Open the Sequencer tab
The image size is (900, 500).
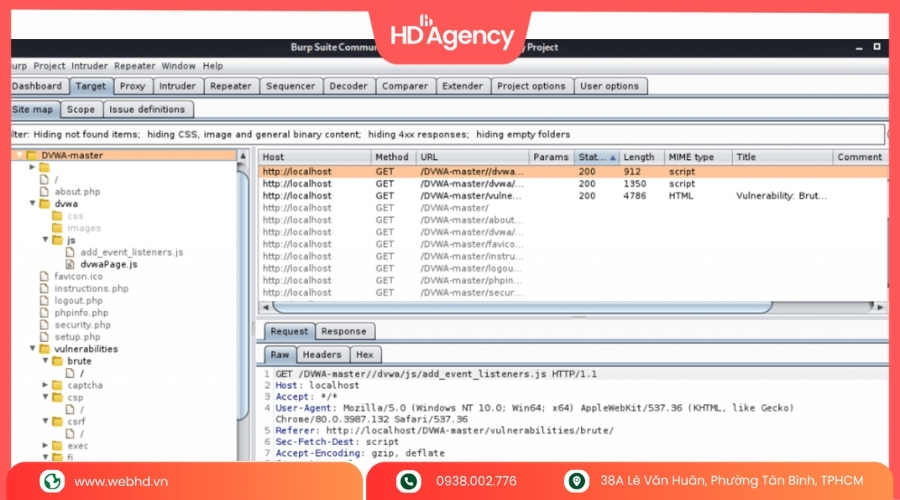290,86
